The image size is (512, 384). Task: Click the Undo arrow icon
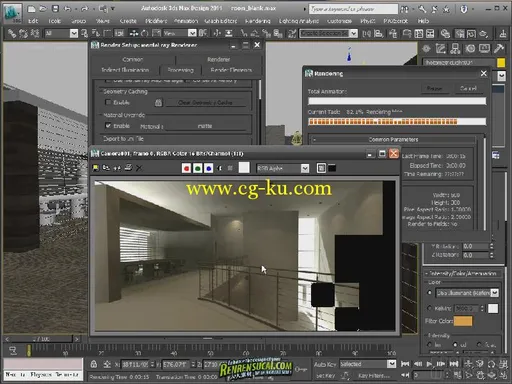click(68, 9)
